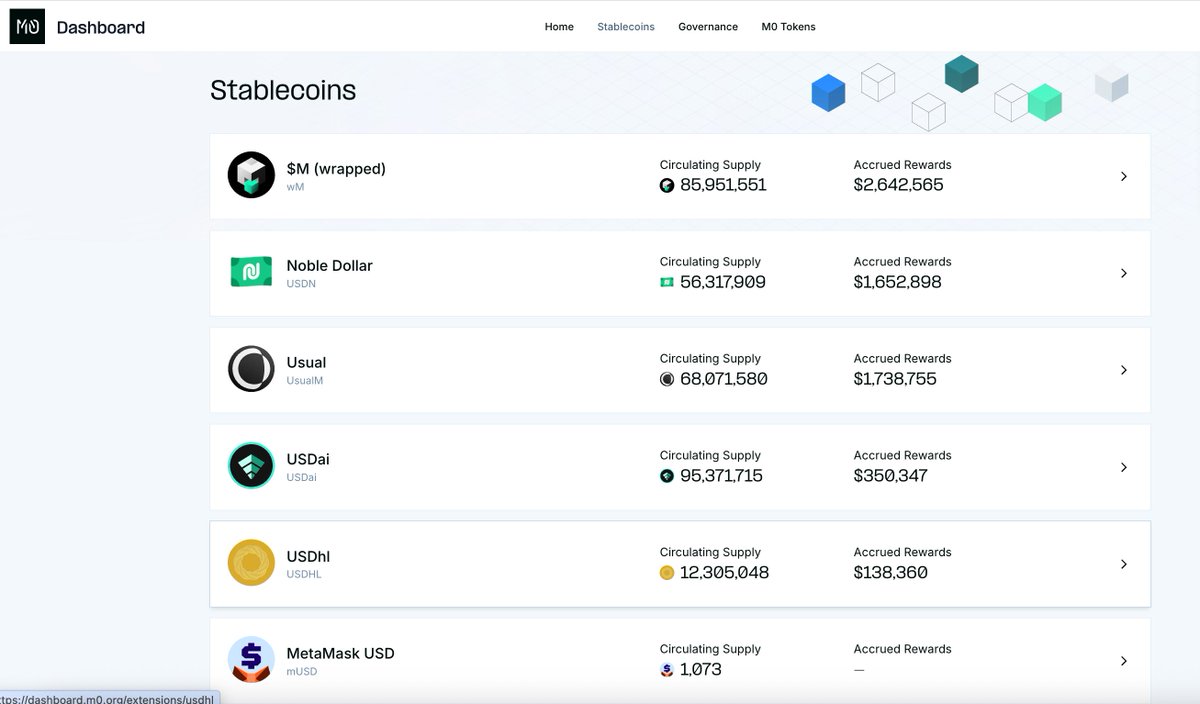Image resolution: width=1200 pixels, height=704 pixels.
Task: Click small wM icon beside 85,951,551
Action: pyautogui.click(x=667, y=185)
